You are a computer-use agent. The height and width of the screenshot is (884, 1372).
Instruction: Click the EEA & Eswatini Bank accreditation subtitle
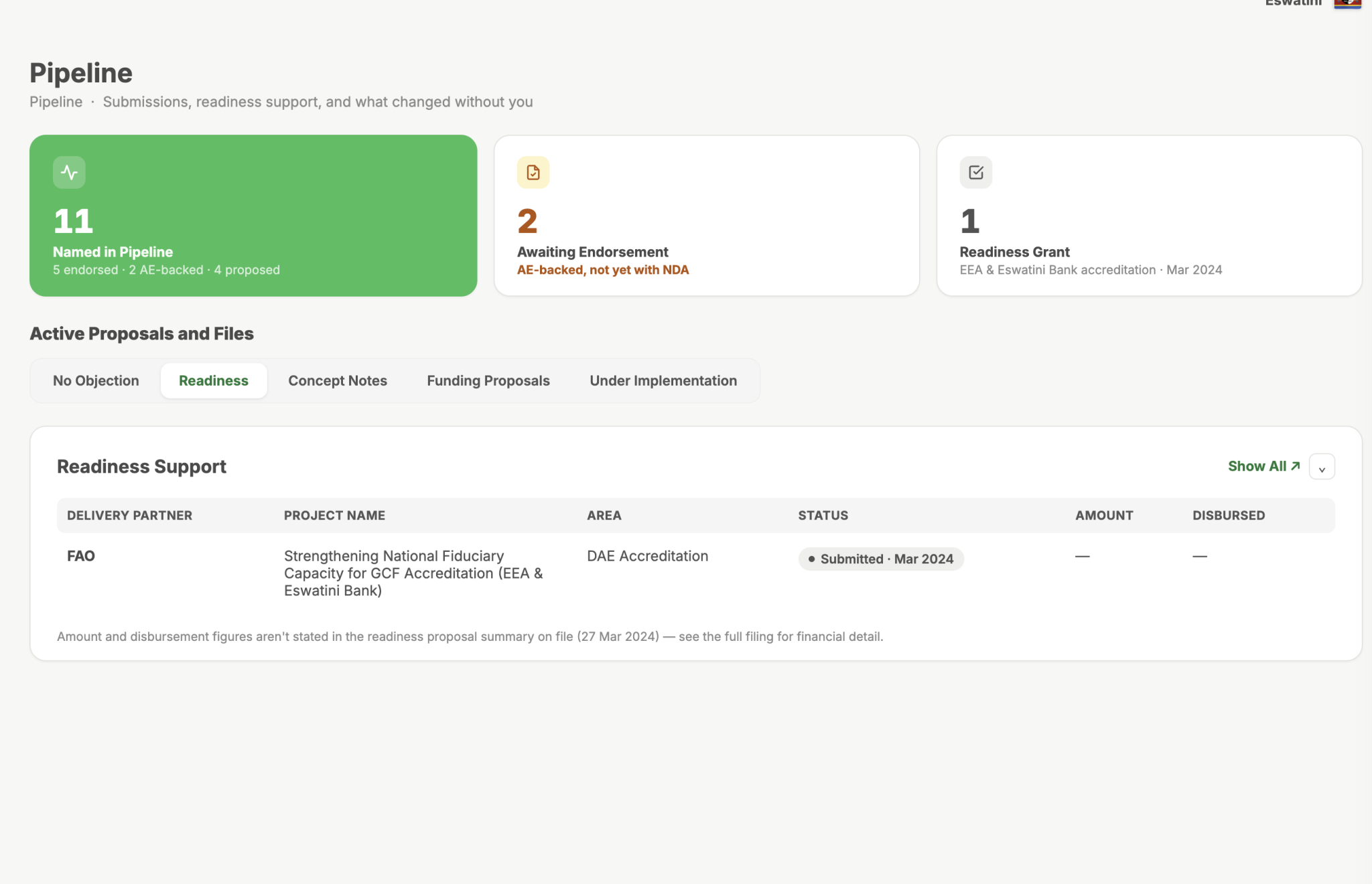tap(1091, 270)
